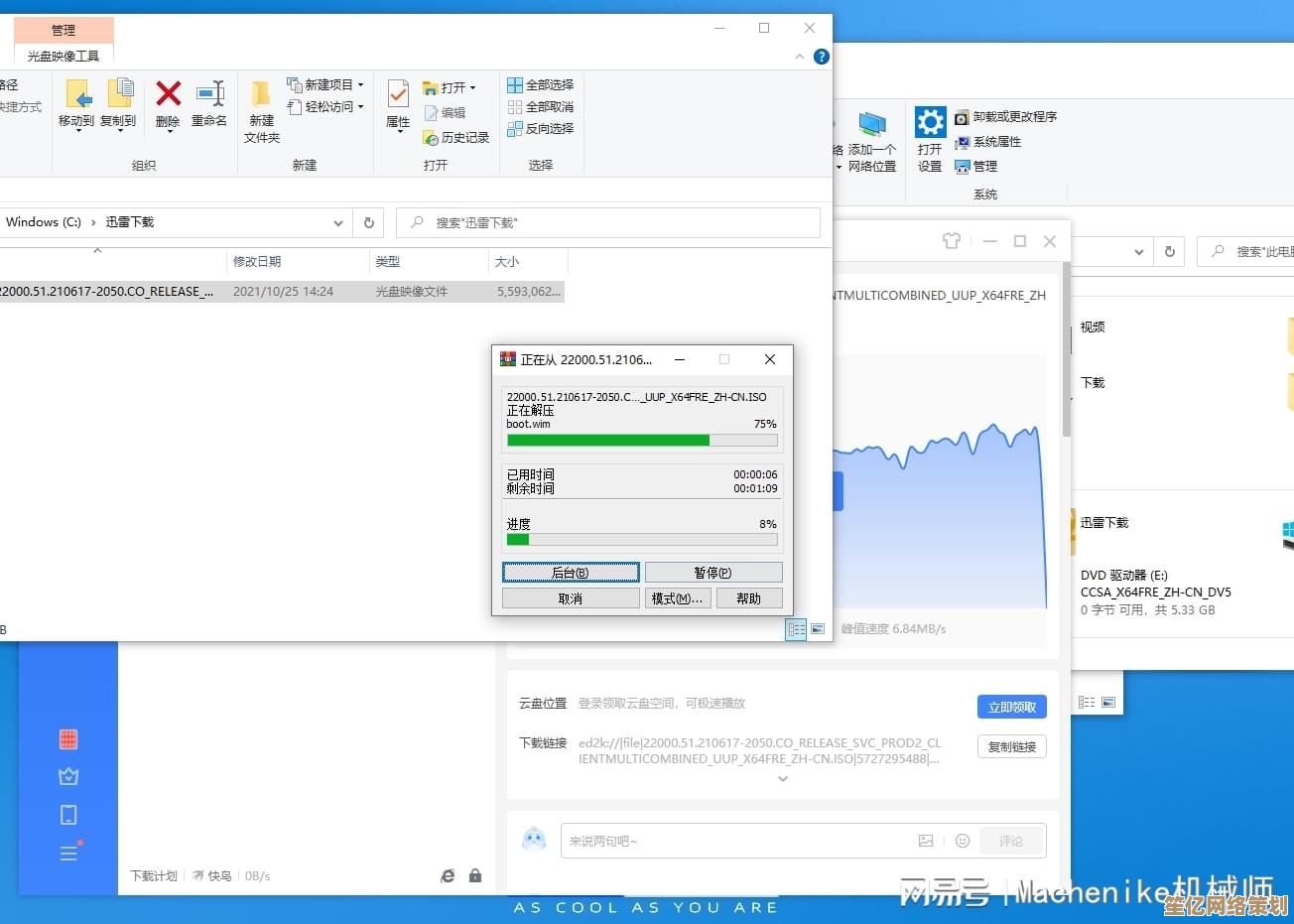Open the emoji picker in the comment box

(963, 841)
